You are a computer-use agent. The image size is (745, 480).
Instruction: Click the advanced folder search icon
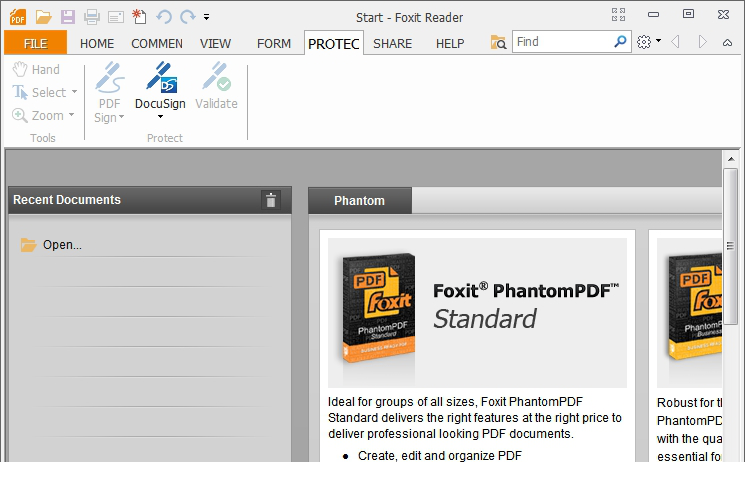[x=498, y=42]
